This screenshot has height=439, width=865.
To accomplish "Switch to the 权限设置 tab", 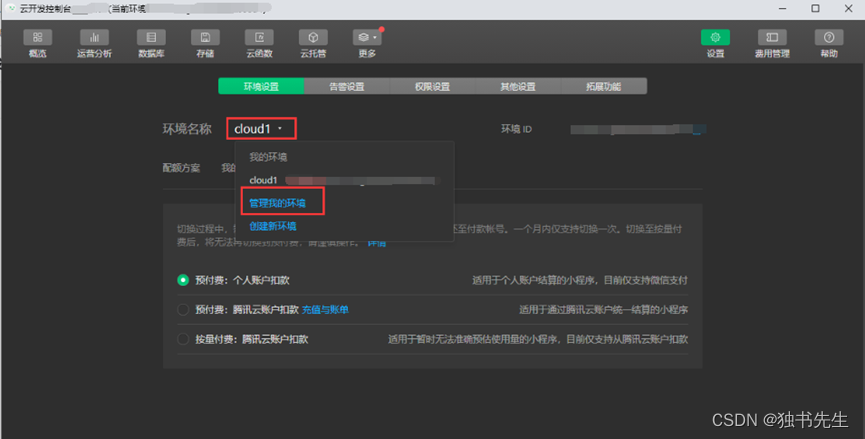I will tap(432, 86).
